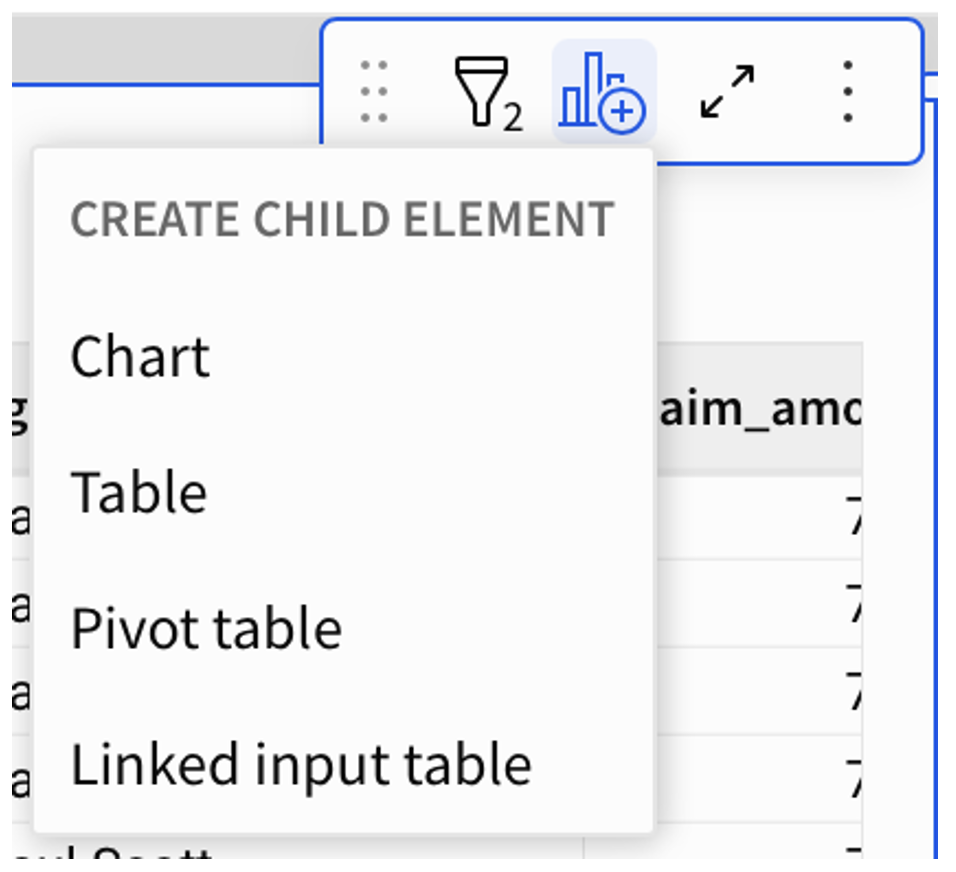Click the claim_amount column header
The image size is (956, 872).
pyautogui.click(x=758, y=412)
